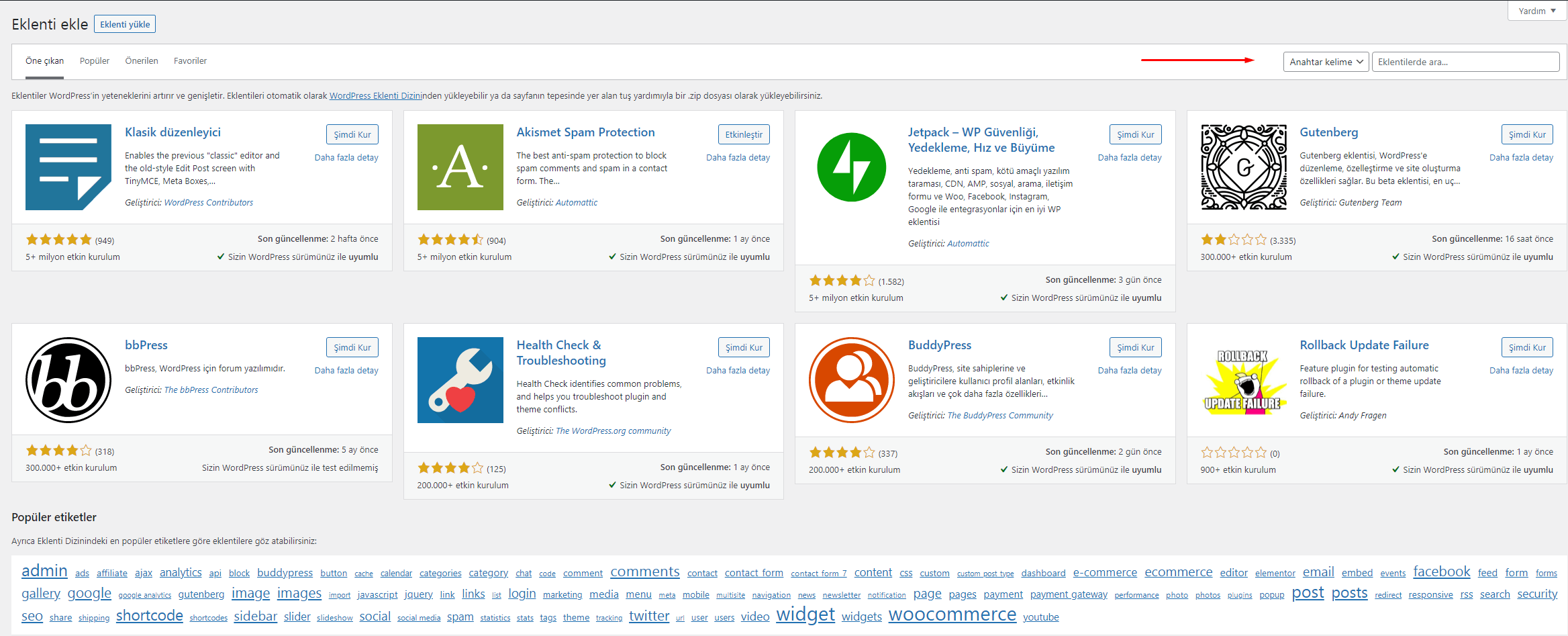Screen dimensions: 1568x636
Task: Open Daha fazla detay for Jetpack
Action: pyautogui.click(x=1130, y=158)
